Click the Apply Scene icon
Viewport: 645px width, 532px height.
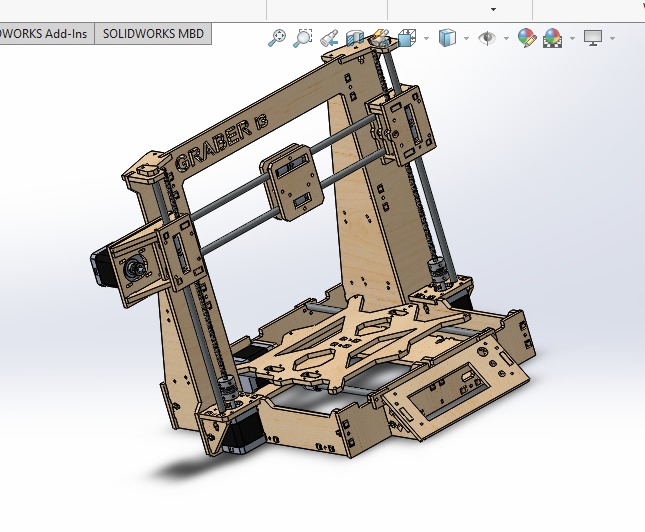click(x=552, y=38)
